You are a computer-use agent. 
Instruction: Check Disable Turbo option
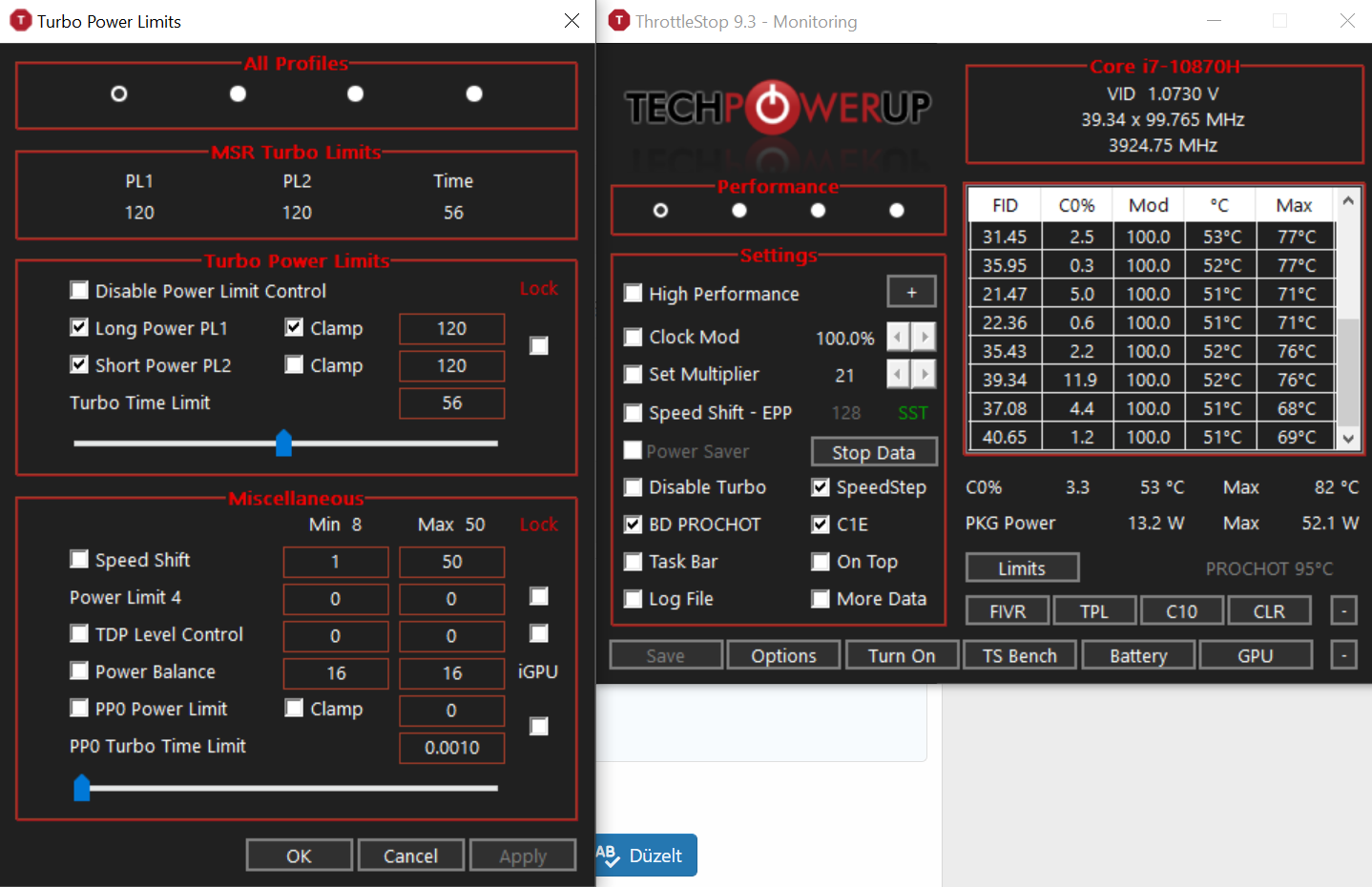tap(633, 487)
